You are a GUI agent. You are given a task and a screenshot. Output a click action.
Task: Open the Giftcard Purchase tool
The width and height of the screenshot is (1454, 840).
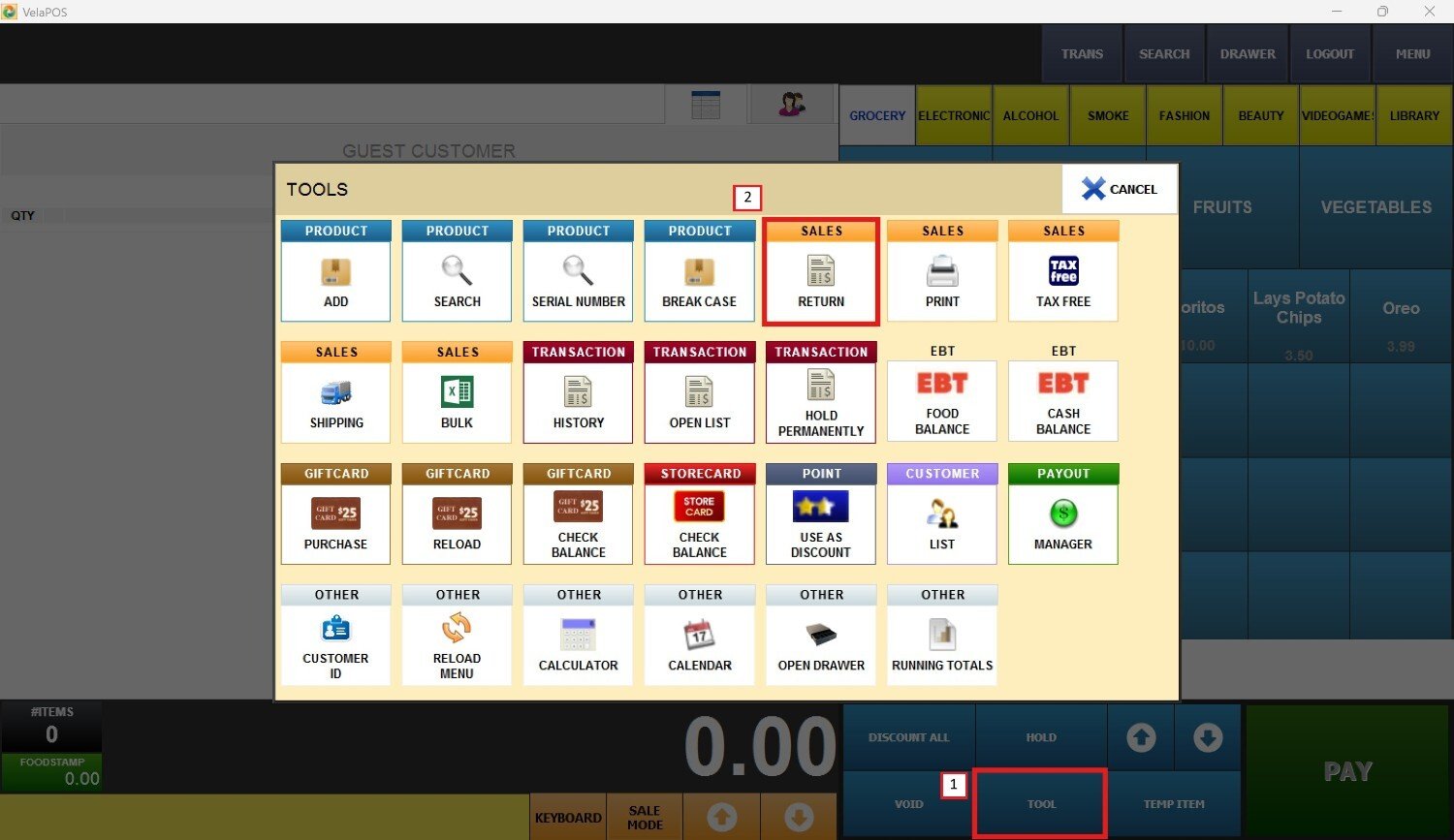[x=335, y=514]
